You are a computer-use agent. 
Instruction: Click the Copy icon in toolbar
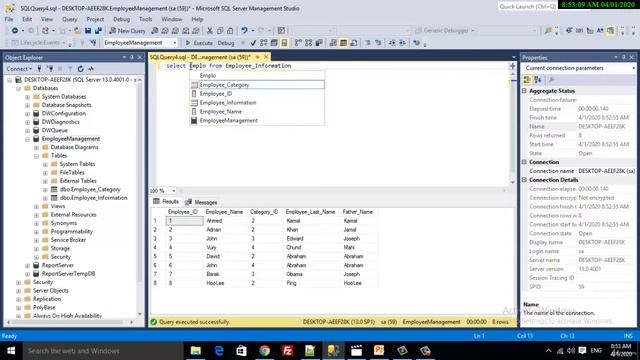(x=220, y=31)
